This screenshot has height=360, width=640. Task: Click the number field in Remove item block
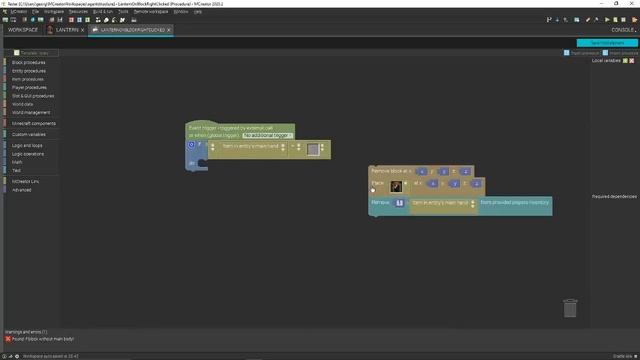click(x=399, y=202)
